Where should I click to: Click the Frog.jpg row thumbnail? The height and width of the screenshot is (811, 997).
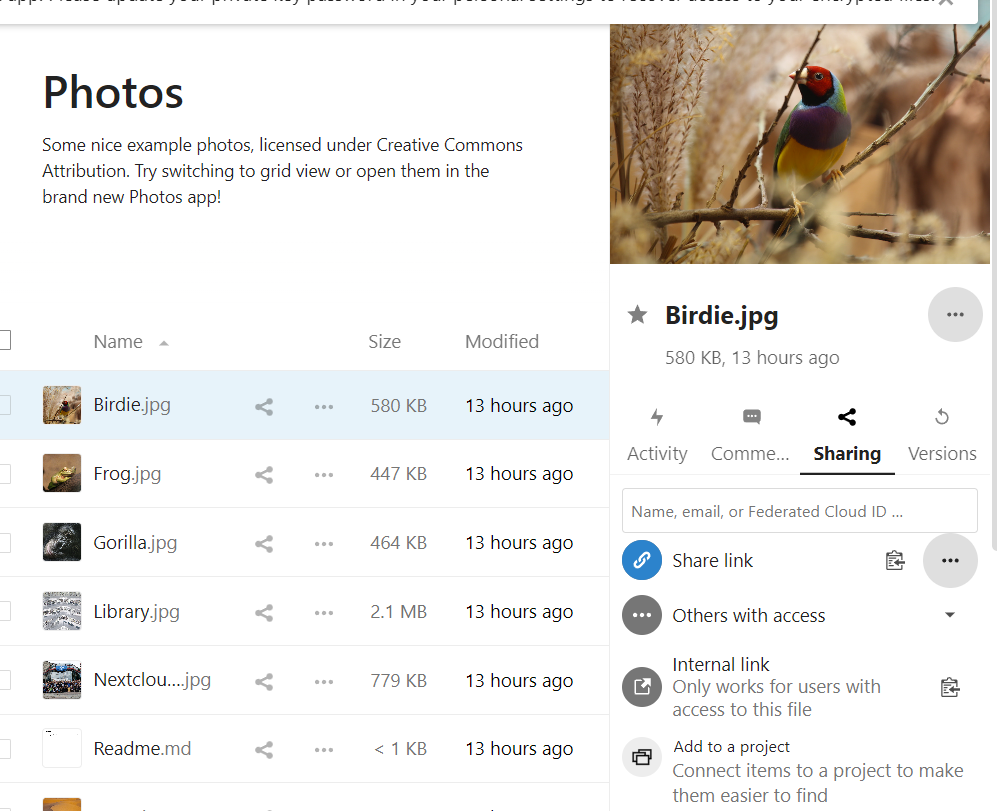(62, 473)
